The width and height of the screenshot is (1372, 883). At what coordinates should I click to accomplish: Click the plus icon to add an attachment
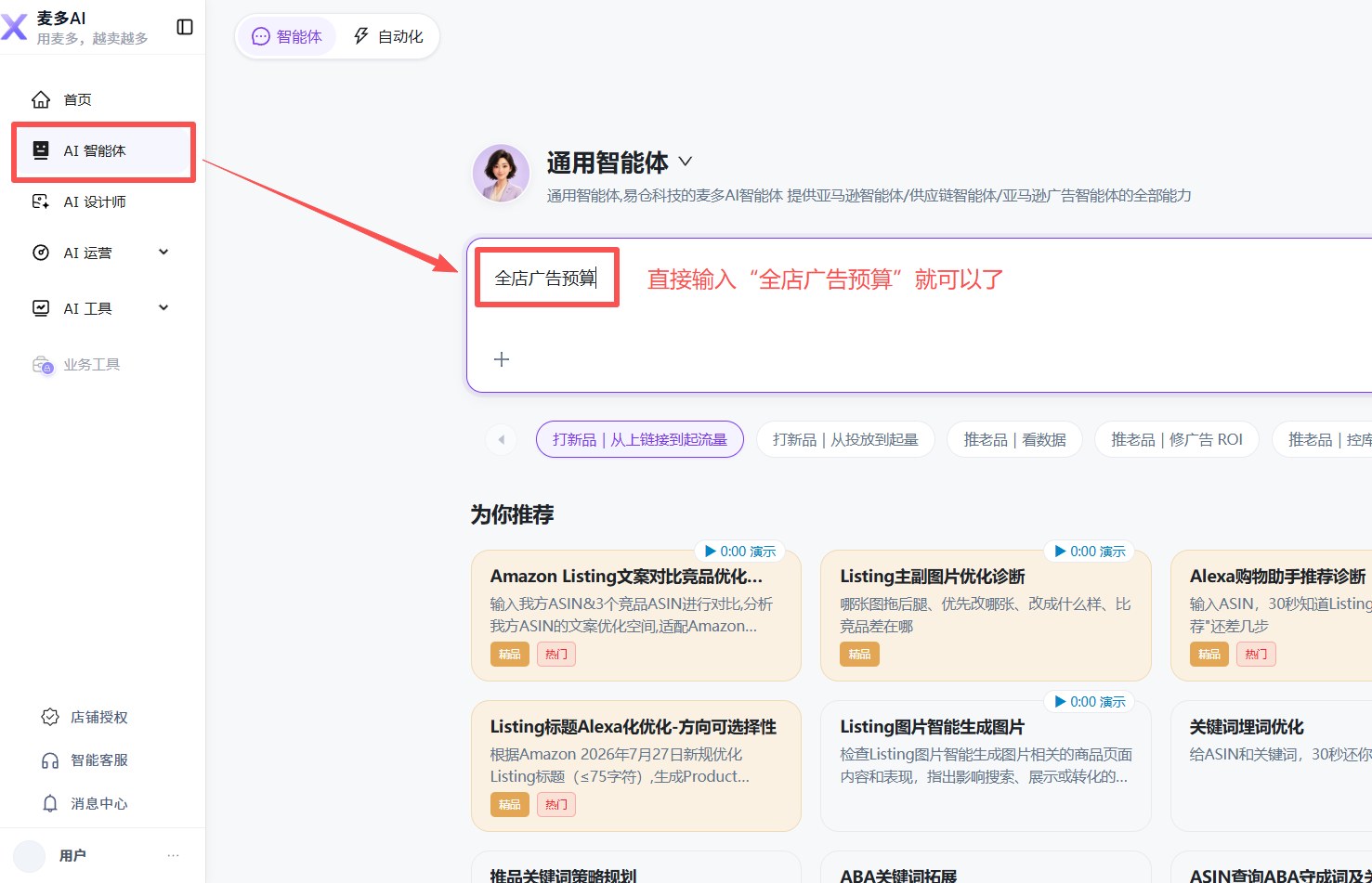502,359
